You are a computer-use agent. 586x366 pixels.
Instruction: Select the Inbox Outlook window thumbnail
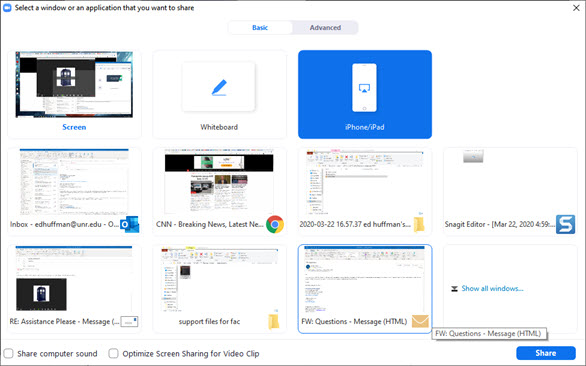[x=74, y=181]
